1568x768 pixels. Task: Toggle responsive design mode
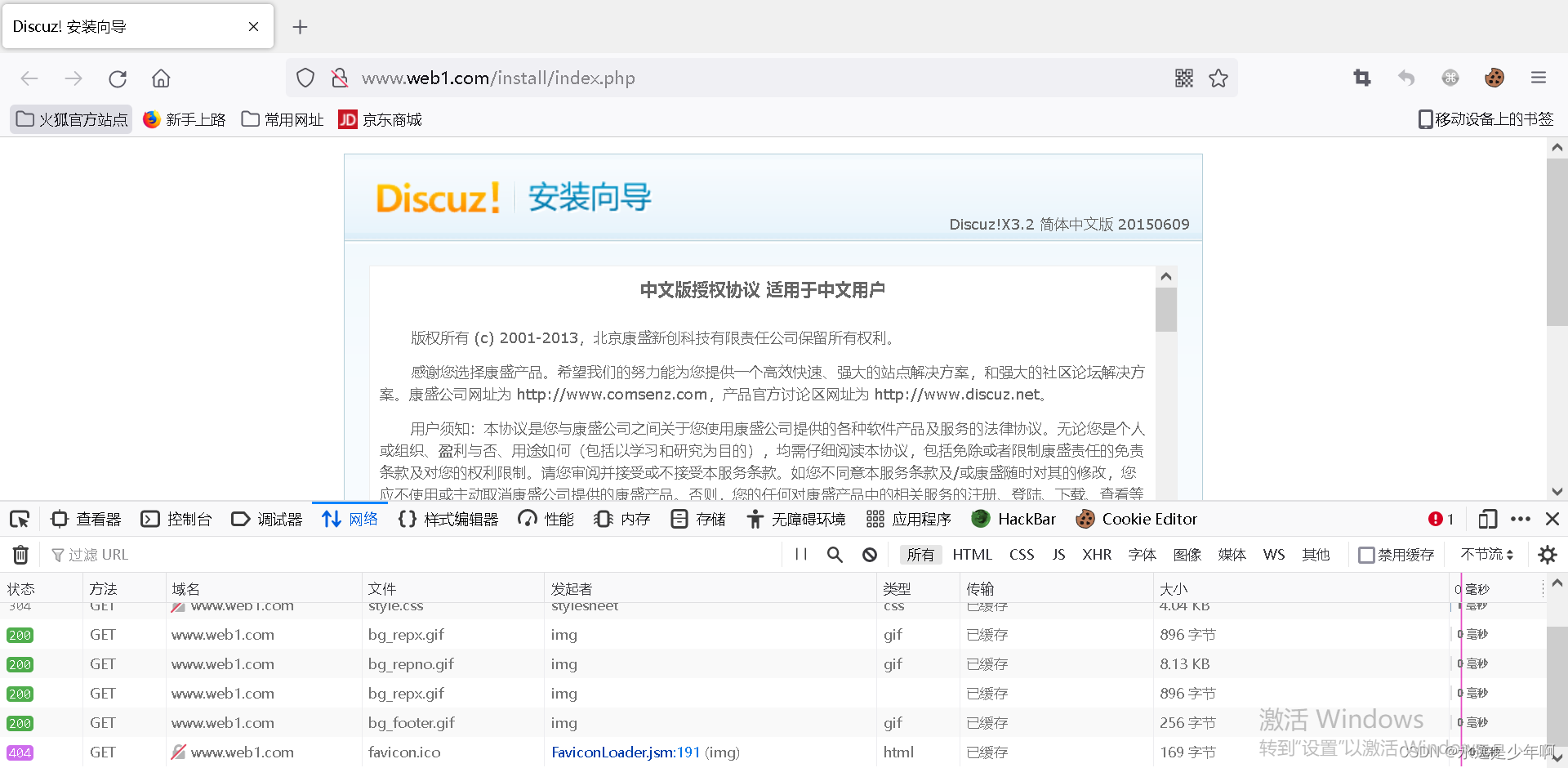point(1487,519)
